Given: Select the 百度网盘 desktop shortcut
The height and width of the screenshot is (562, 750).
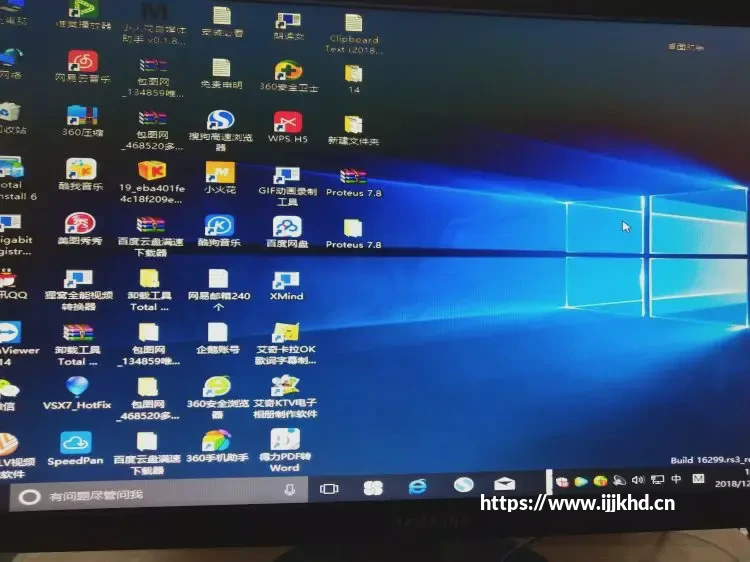Looking at the screenshot, I should (287, 231).
